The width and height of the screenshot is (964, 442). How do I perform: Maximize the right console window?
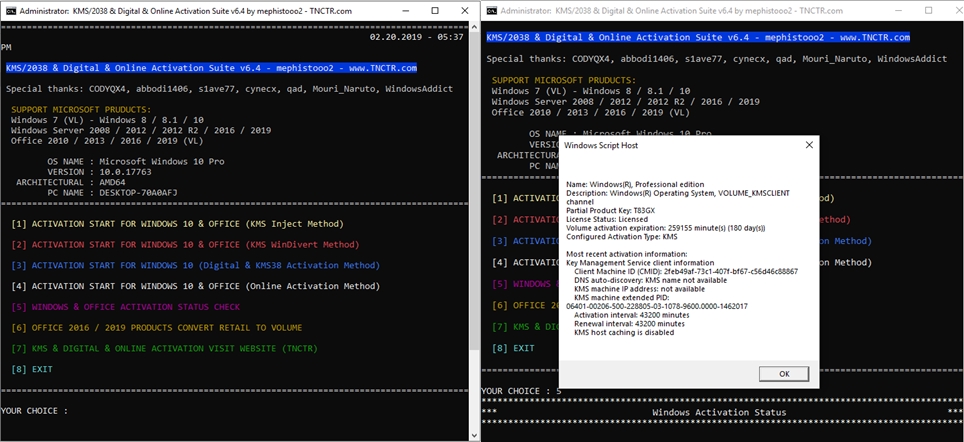click(x=928, y=10)
